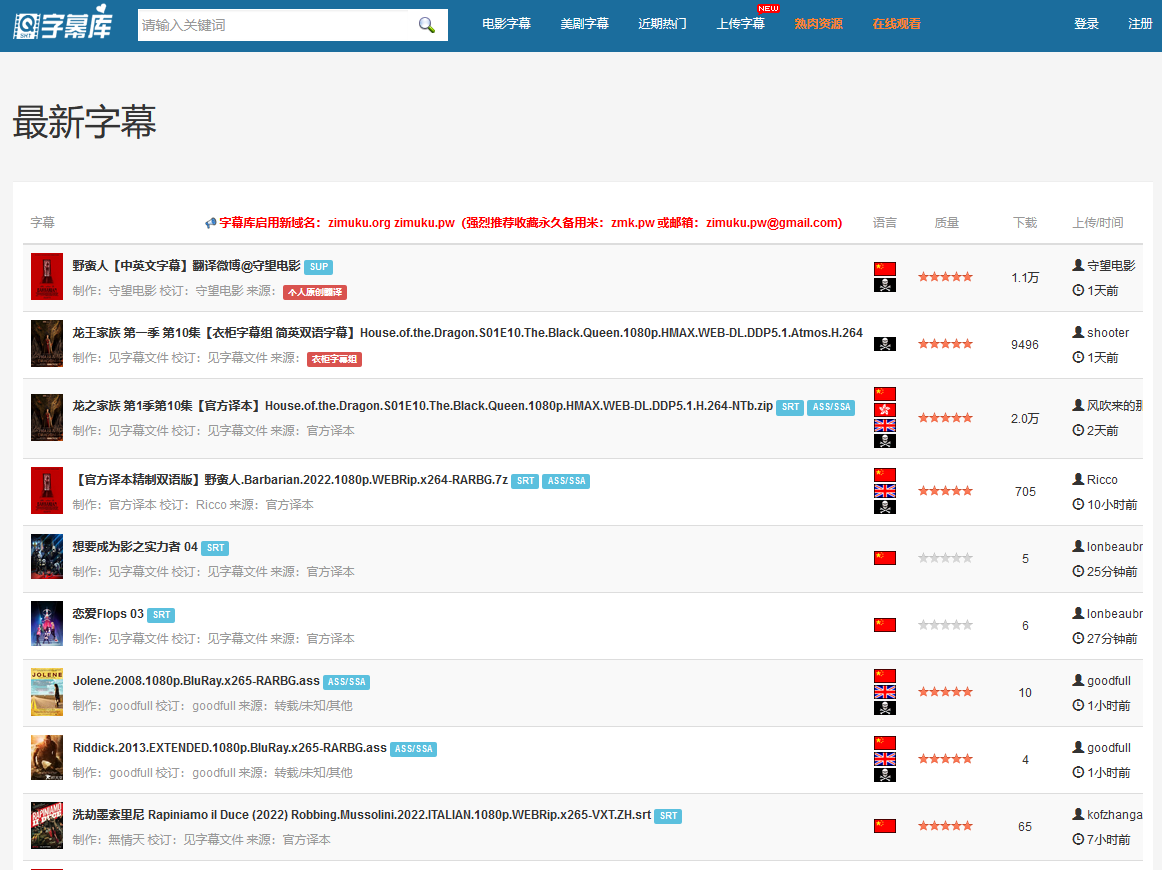1162x870 pixels.
Task: Click the Hong Kong flag on 龙之家族 row
Action: click(885, 410)
